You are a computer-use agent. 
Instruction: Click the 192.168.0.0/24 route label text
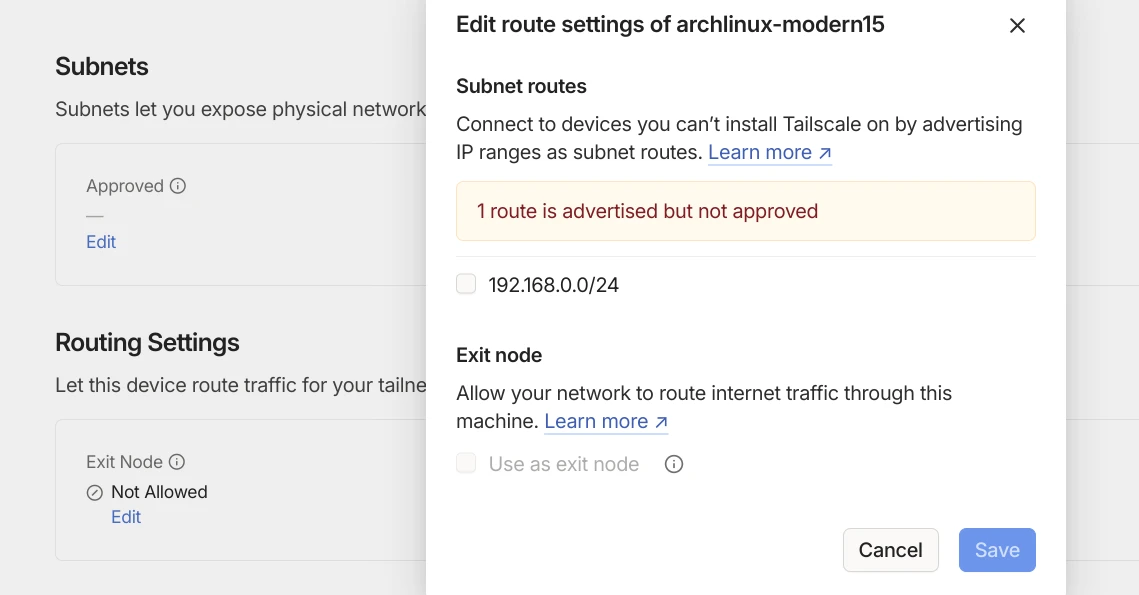[553, 285]
